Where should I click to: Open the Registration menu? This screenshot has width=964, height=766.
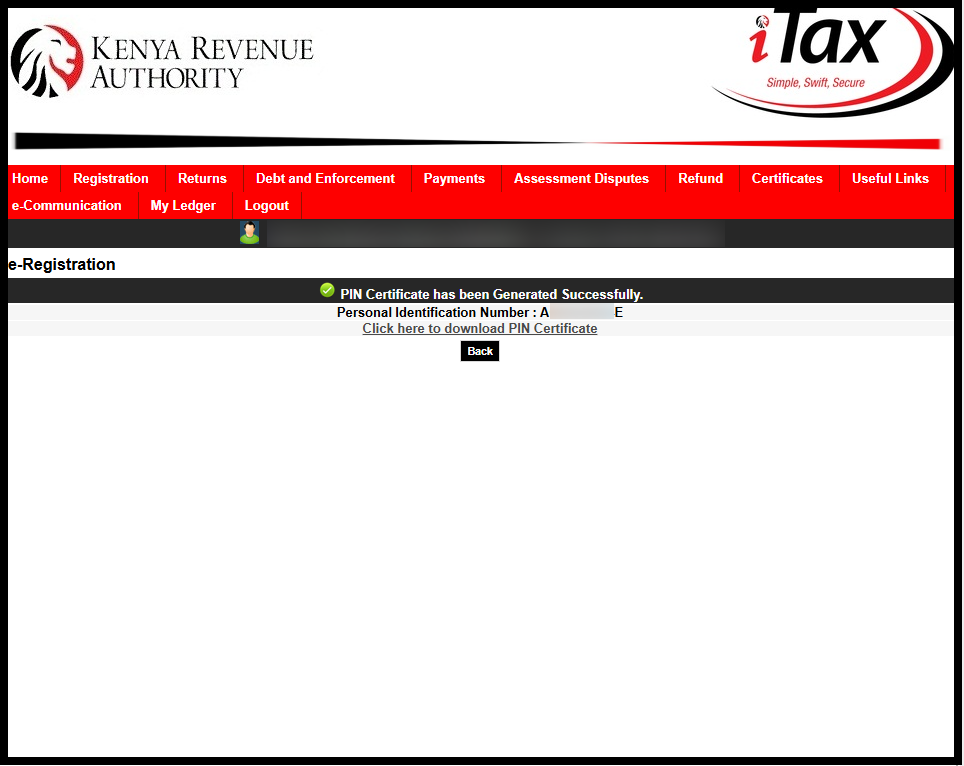point(110,178)
